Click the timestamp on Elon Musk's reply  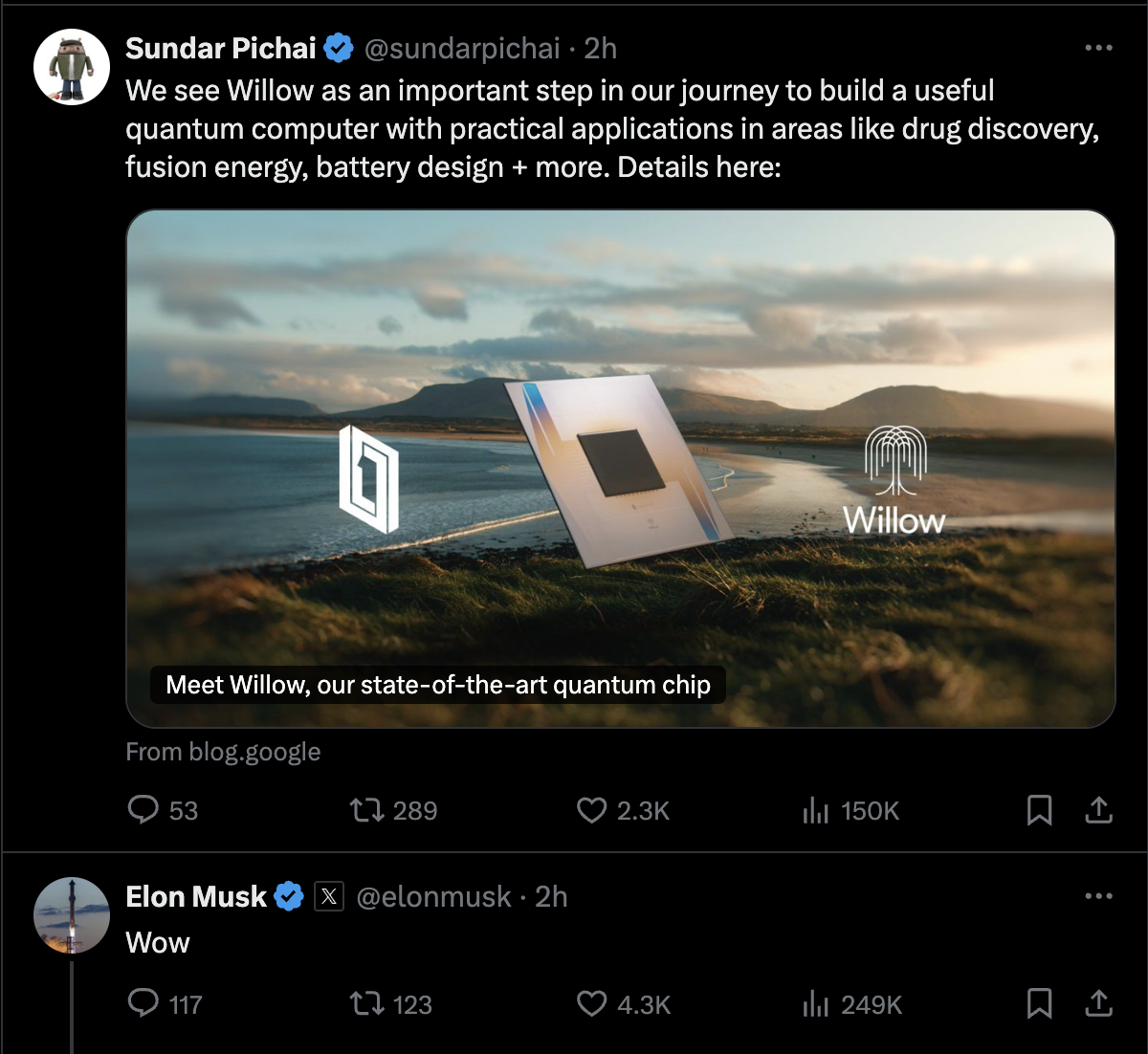point(553,896)
